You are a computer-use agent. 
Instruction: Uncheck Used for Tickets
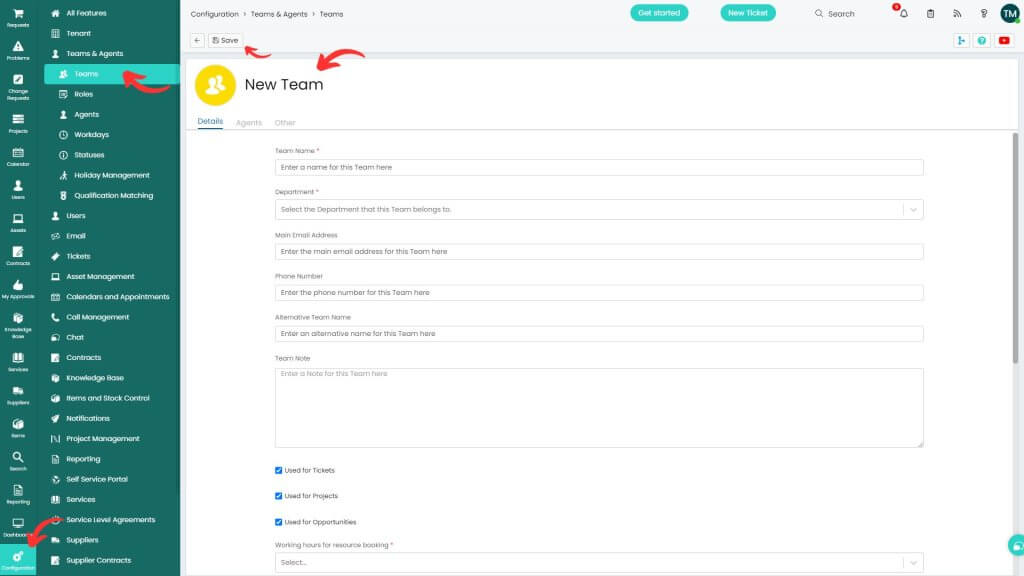point(277,470)
